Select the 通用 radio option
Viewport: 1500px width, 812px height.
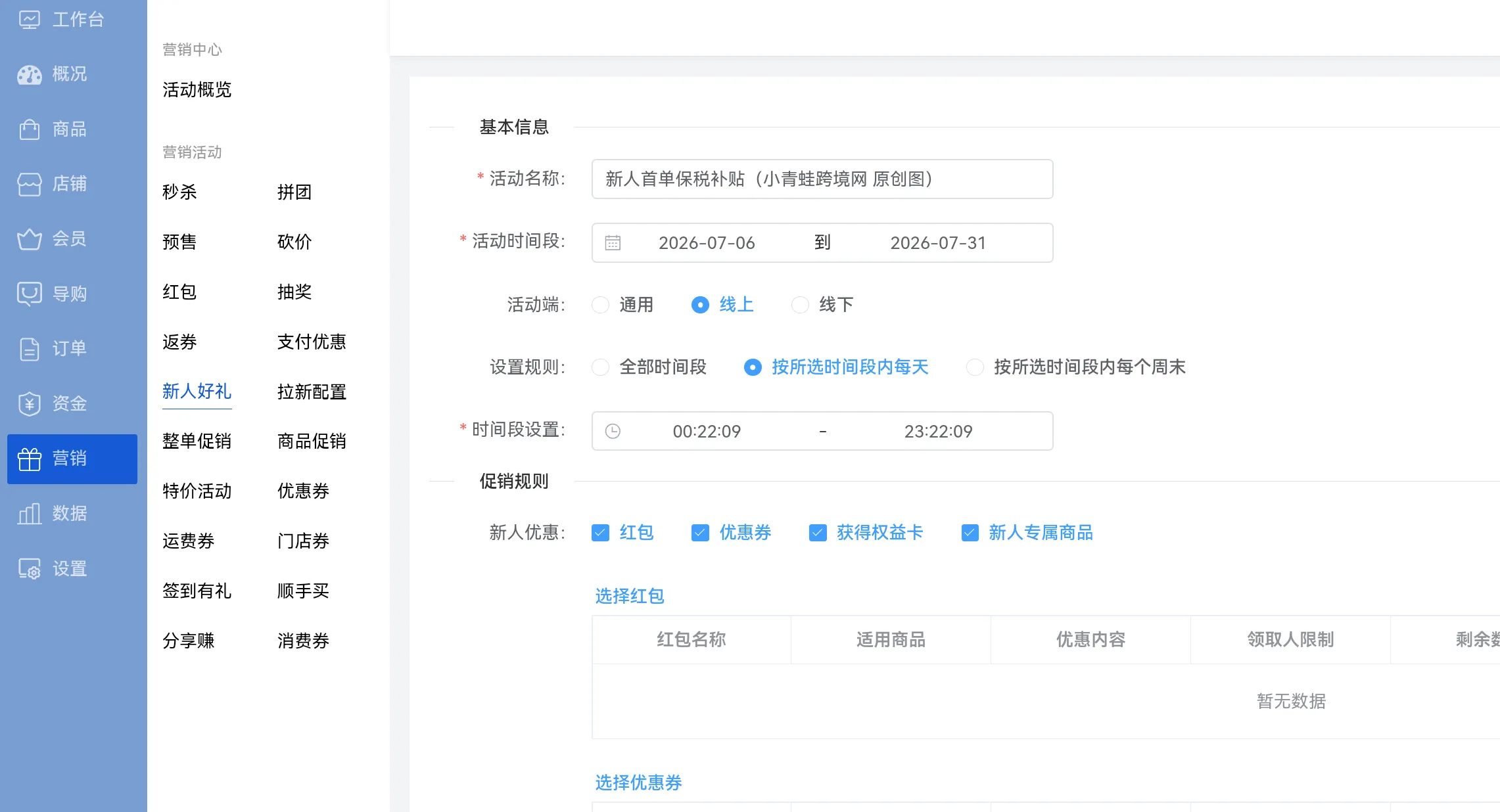600,305
